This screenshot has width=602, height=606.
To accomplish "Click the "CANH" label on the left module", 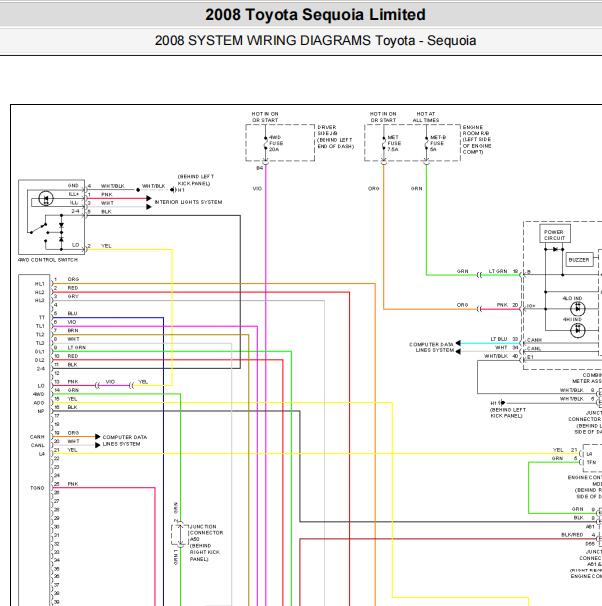I will click(37, 437).
